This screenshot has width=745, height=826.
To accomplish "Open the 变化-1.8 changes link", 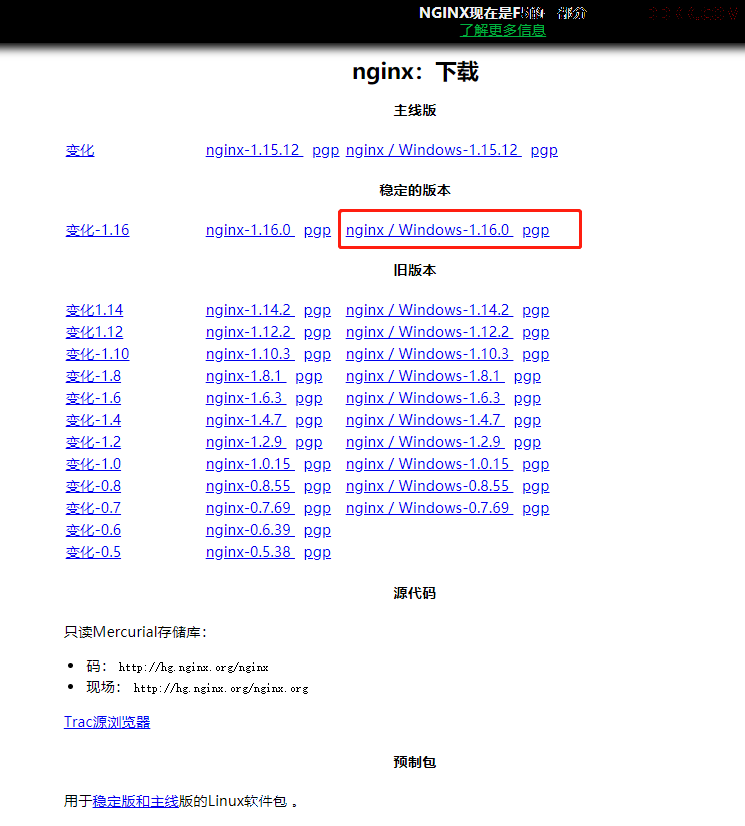I will click(x=93, y=377).
